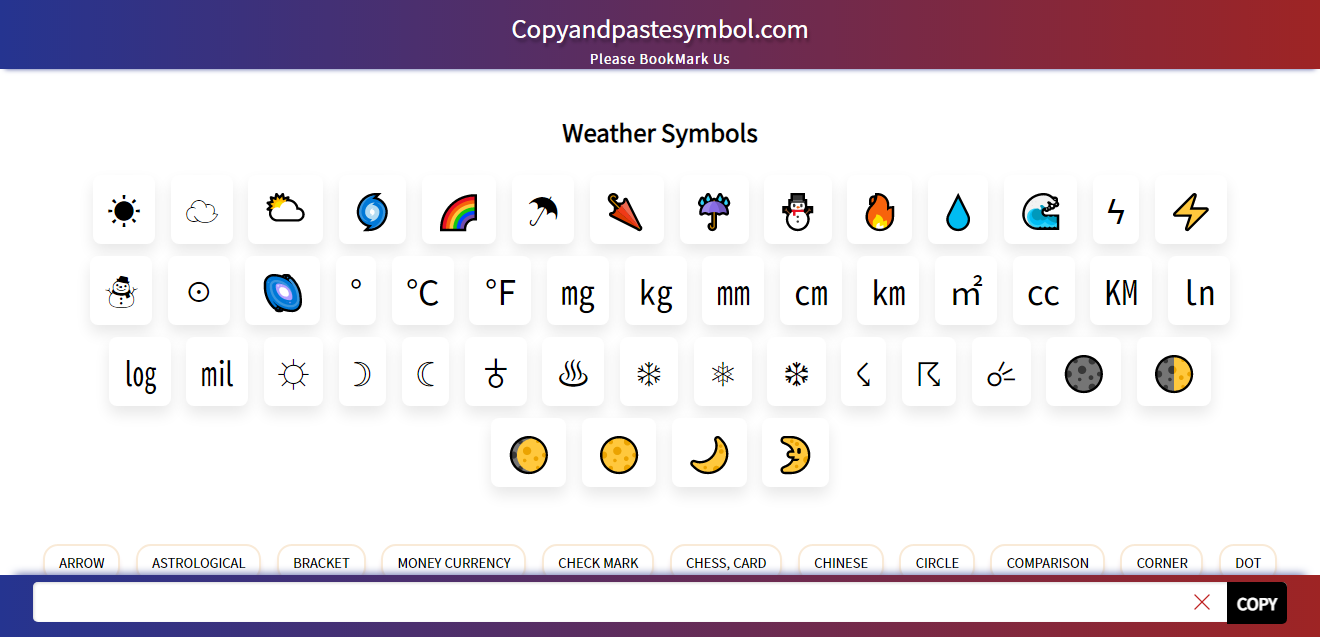Click the umbrella with raindrops symbol
Image resolution: width=1320 pixels, height=637 pixels.
click(x=714, y=211)
